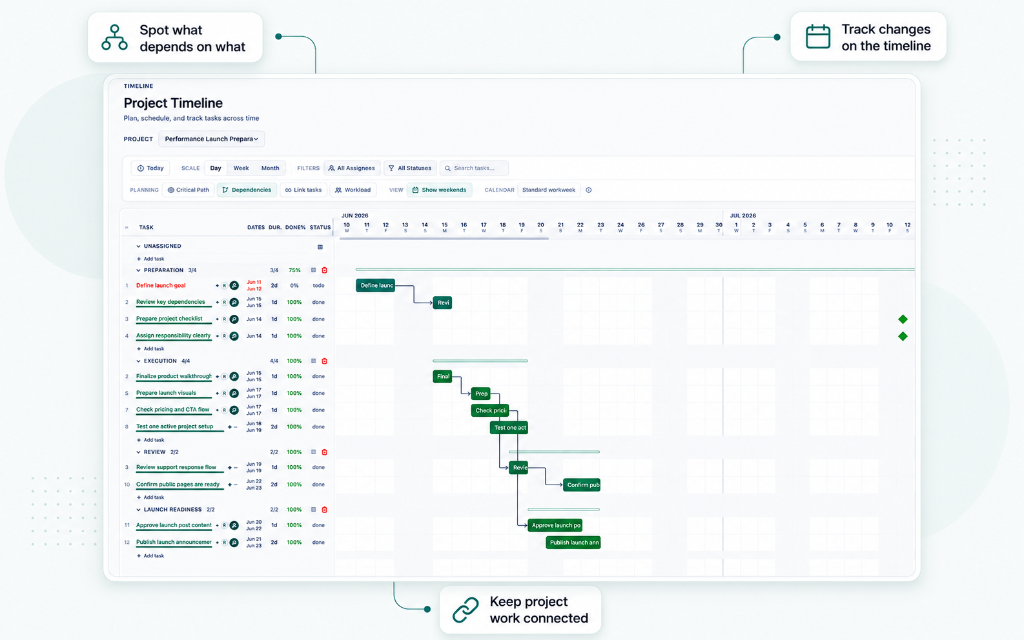Open the UNASSIGNED group's table icon
The image size is (1024, 640).
click(320, 247)
